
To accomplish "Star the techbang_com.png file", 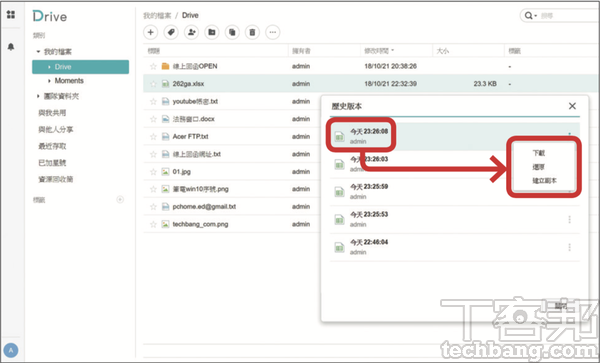I will pyautogui.click(x=153, y=224).
